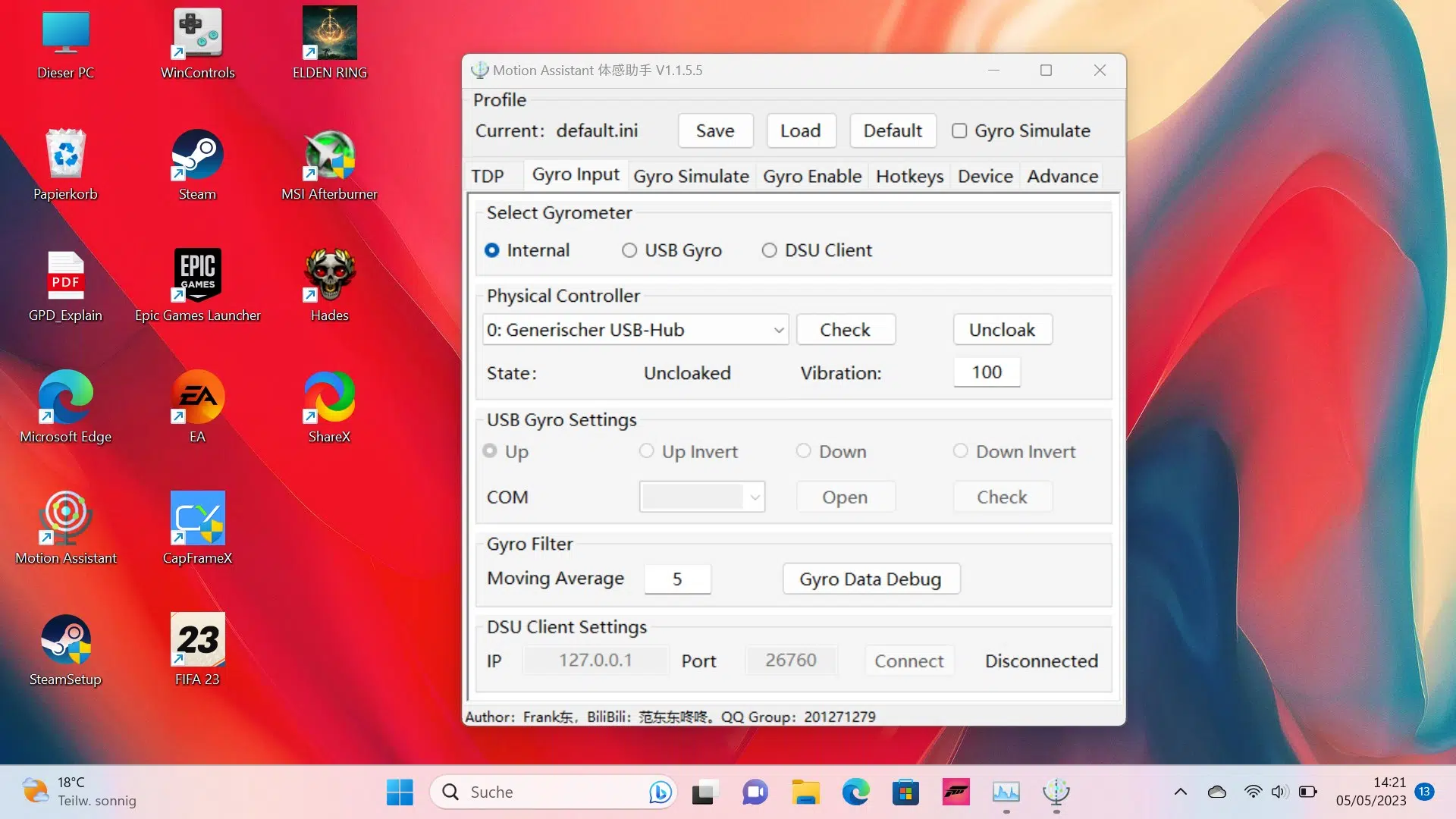Show hidden system tray icons

[x=1180, y=792]
